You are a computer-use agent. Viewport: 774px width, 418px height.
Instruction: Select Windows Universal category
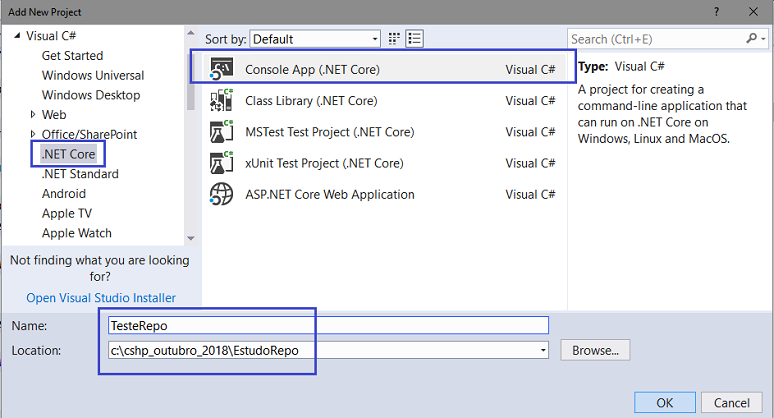[x=93, y=76]
